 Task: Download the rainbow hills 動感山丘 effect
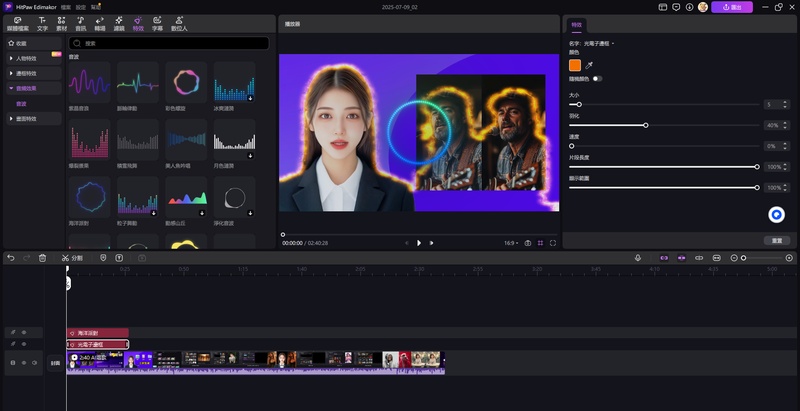202,213
